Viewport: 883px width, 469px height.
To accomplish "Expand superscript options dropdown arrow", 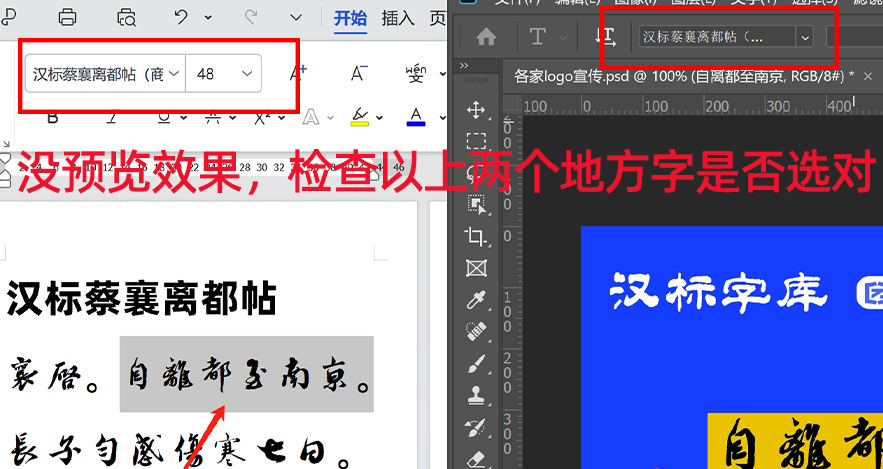I will 282,118.
